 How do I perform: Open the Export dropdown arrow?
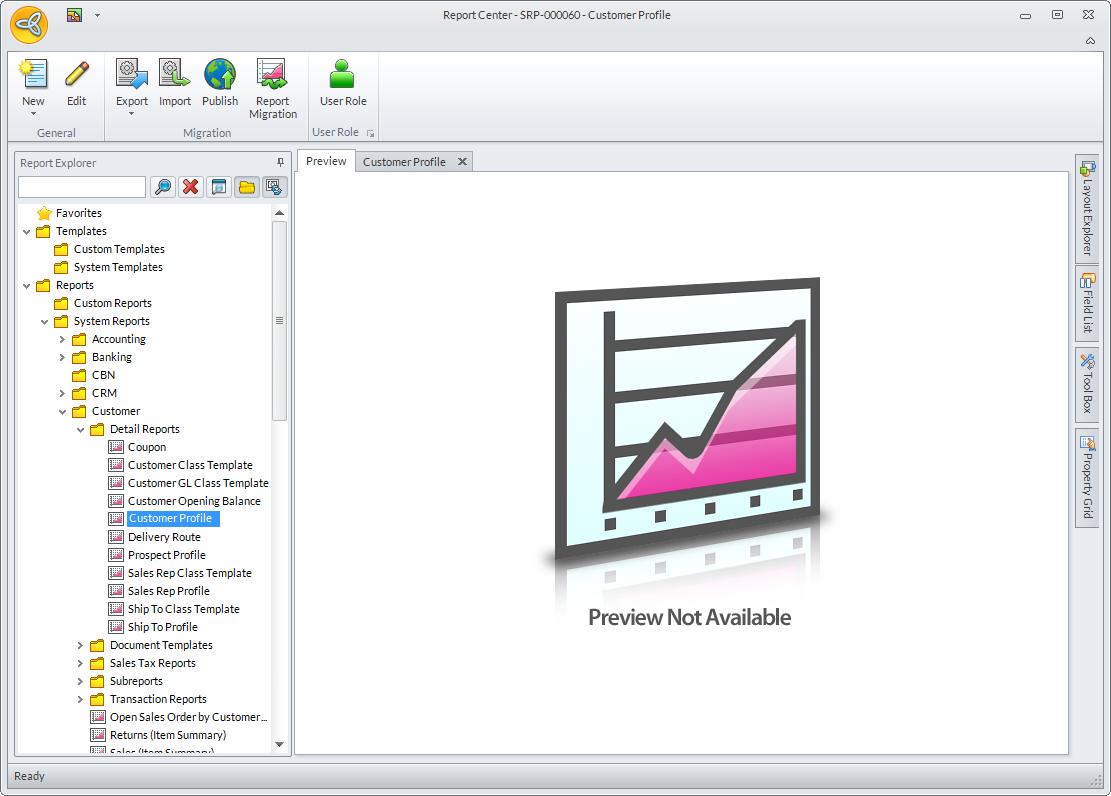[x=132, y=114]
